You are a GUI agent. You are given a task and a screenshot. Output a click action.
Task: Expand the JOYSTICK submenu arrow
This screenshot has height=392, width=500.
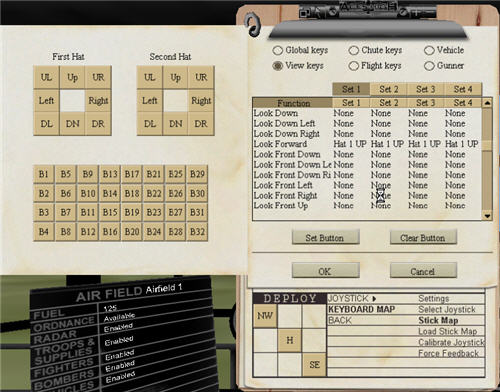click(x=374, y=299)
